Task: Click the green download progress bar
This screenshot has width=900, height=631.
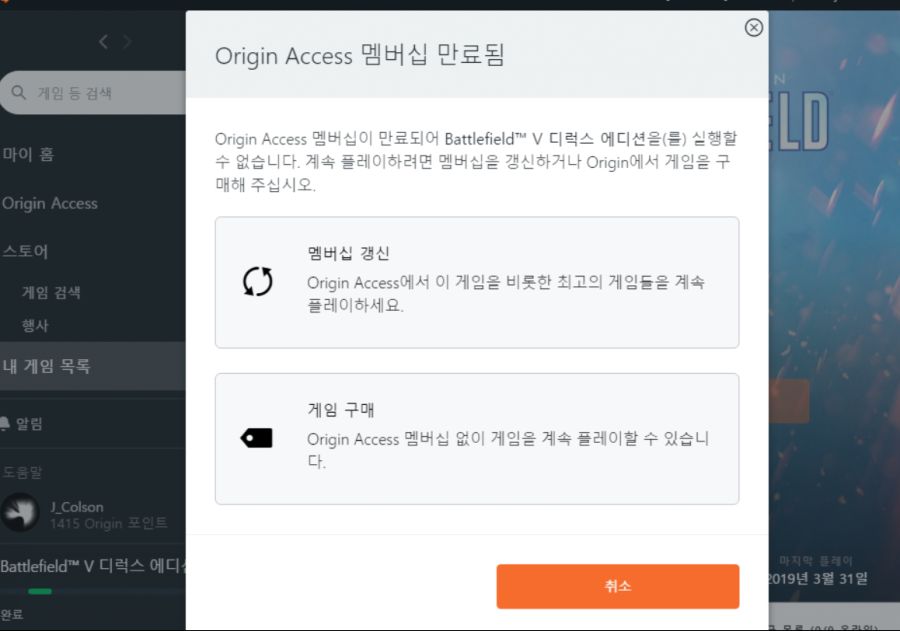Action: (40, 591)
